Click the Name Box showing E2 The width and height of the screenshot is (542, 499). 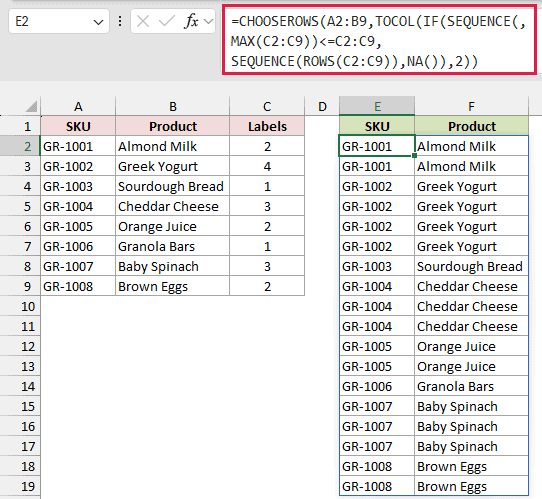pyautogui.click(x=59, y=21)
